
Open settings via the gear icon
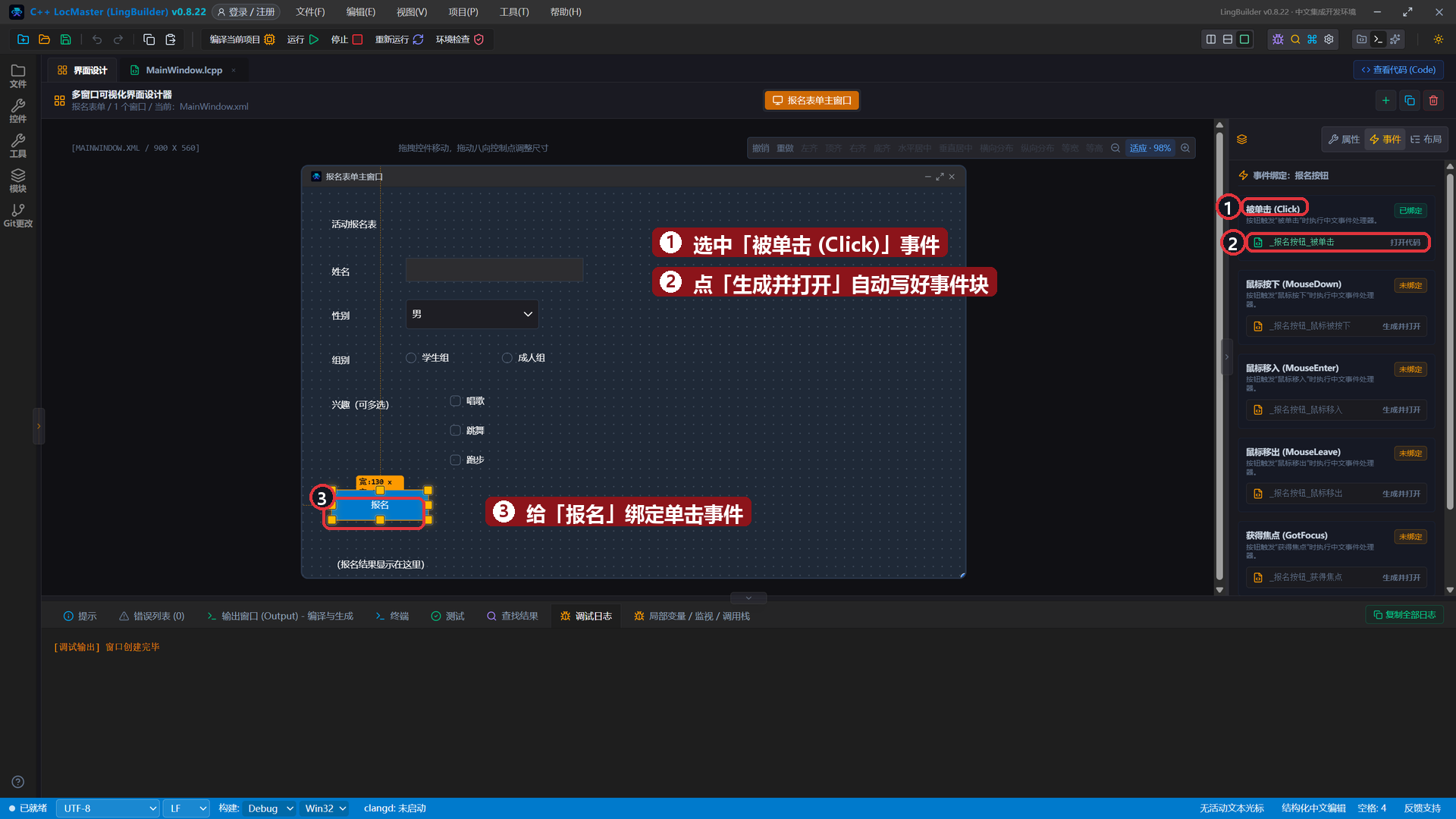coord(1329,39)
